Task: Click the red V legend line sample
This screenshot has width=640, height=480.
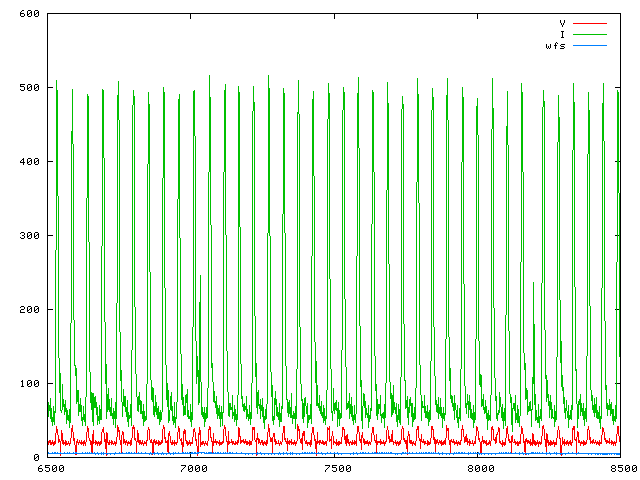Action: [589, 22]
